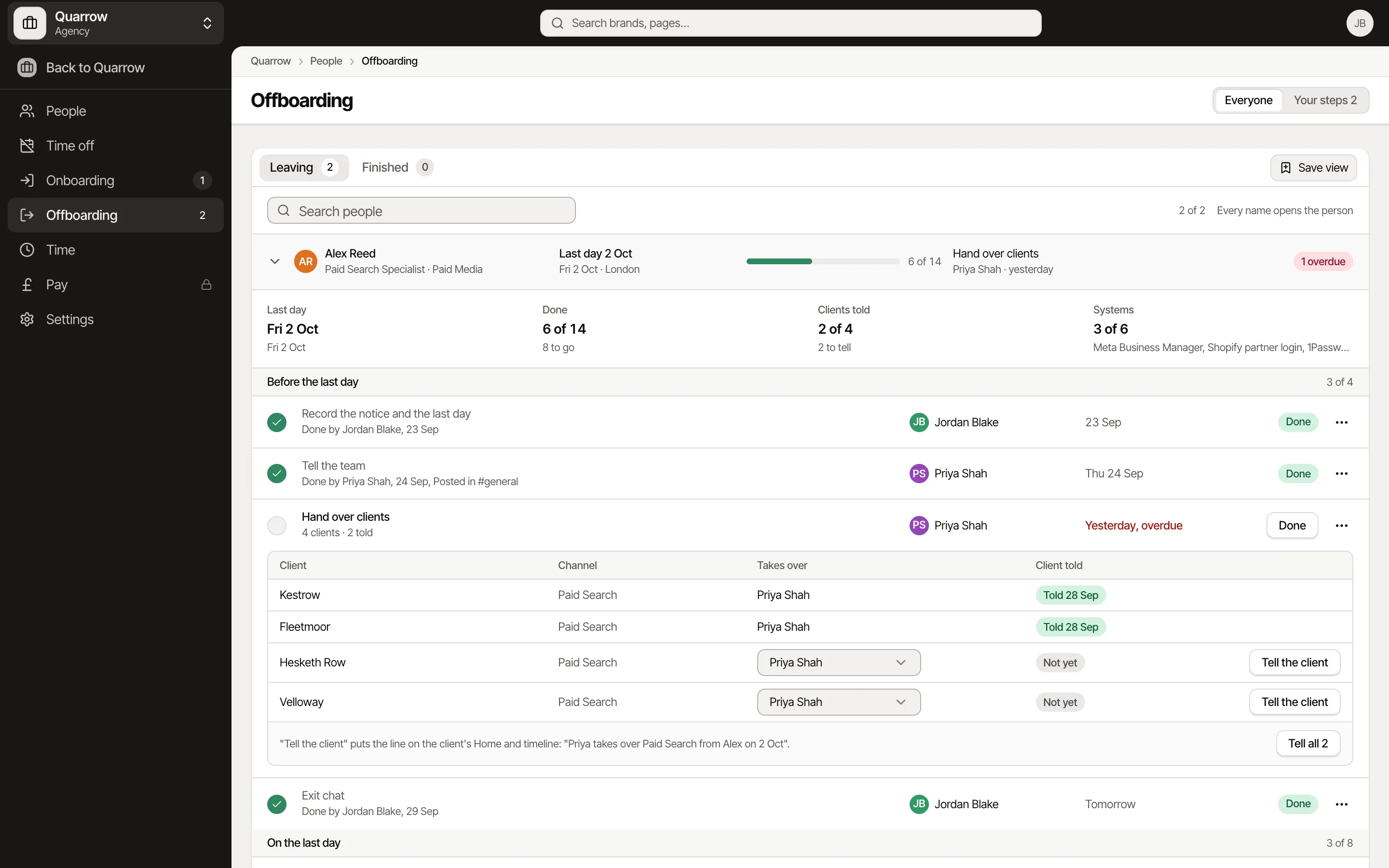This screenshot has width=1389, height=868.
Task: Click Alex Reed's AR avatar
Action: (305, 262)
